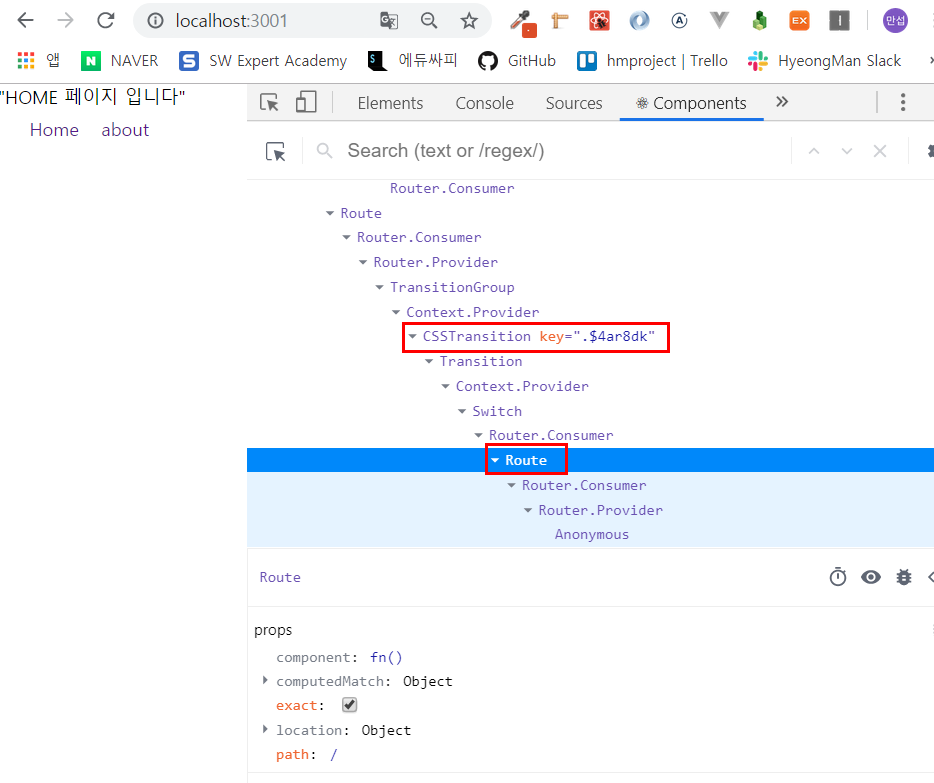Collapse the Transition node
Screen dimensions: 934x783
coord(429,361)
